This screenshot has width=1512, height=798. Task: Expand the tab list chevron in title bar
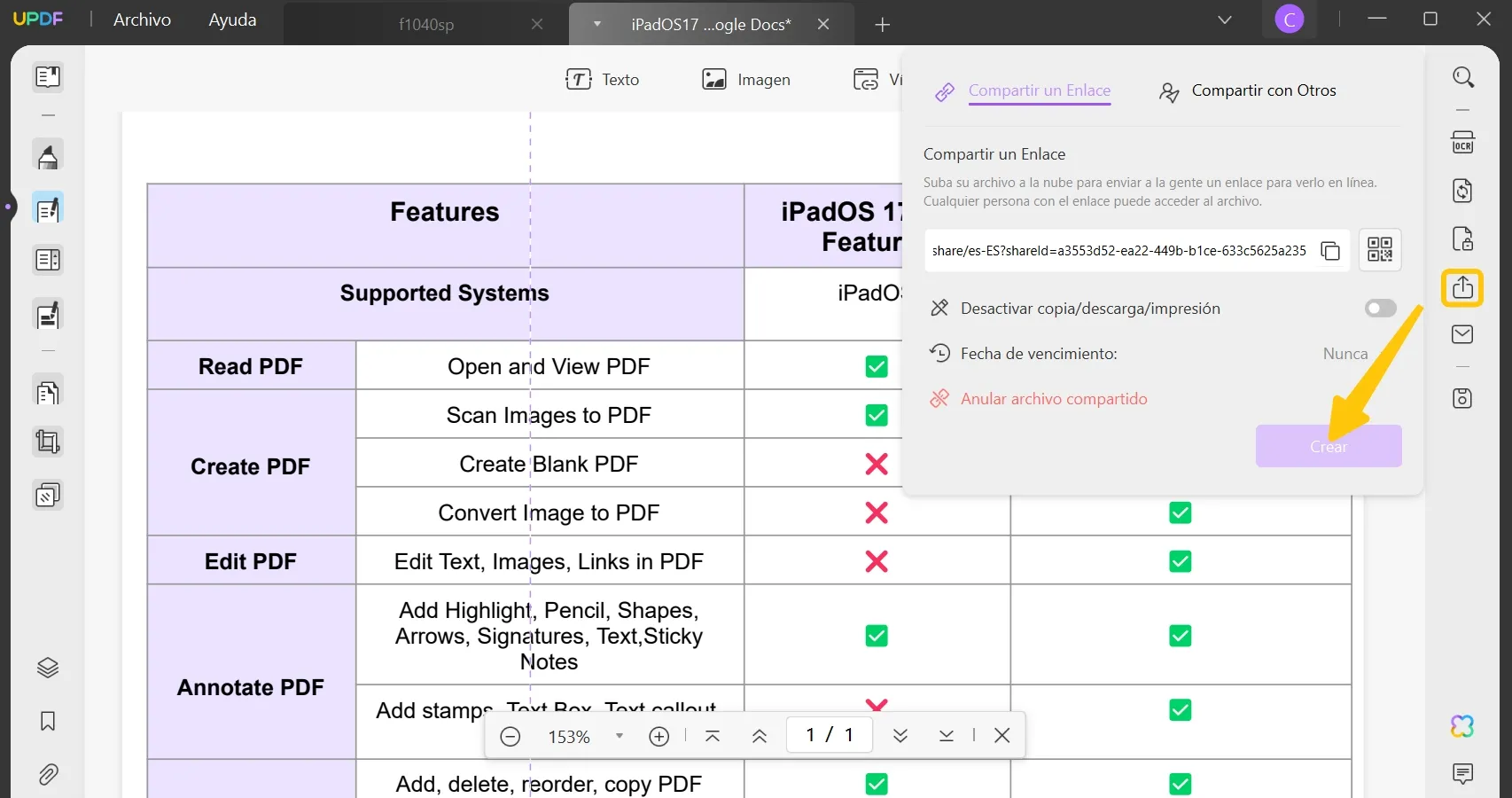coord(1225,20)
